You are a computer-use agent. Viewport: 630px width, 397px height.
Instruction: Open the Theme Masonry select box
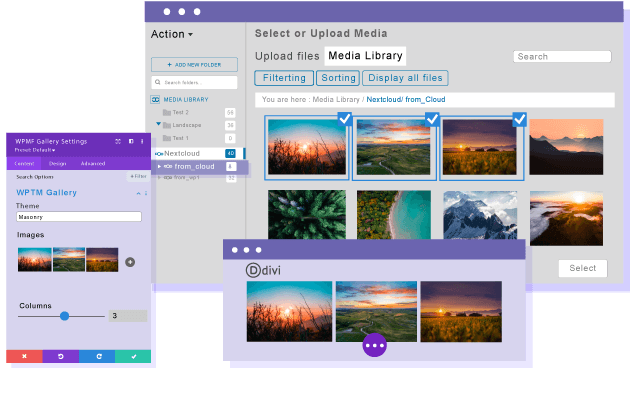point(79,217)
